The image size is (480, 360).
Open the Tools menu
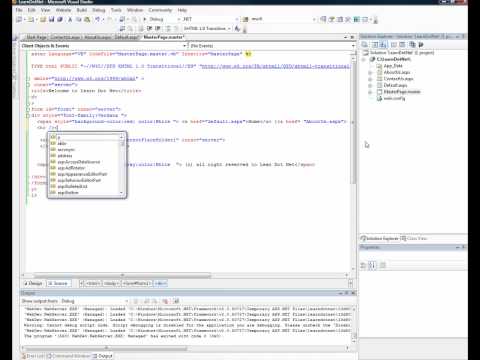tap(116, 10)
